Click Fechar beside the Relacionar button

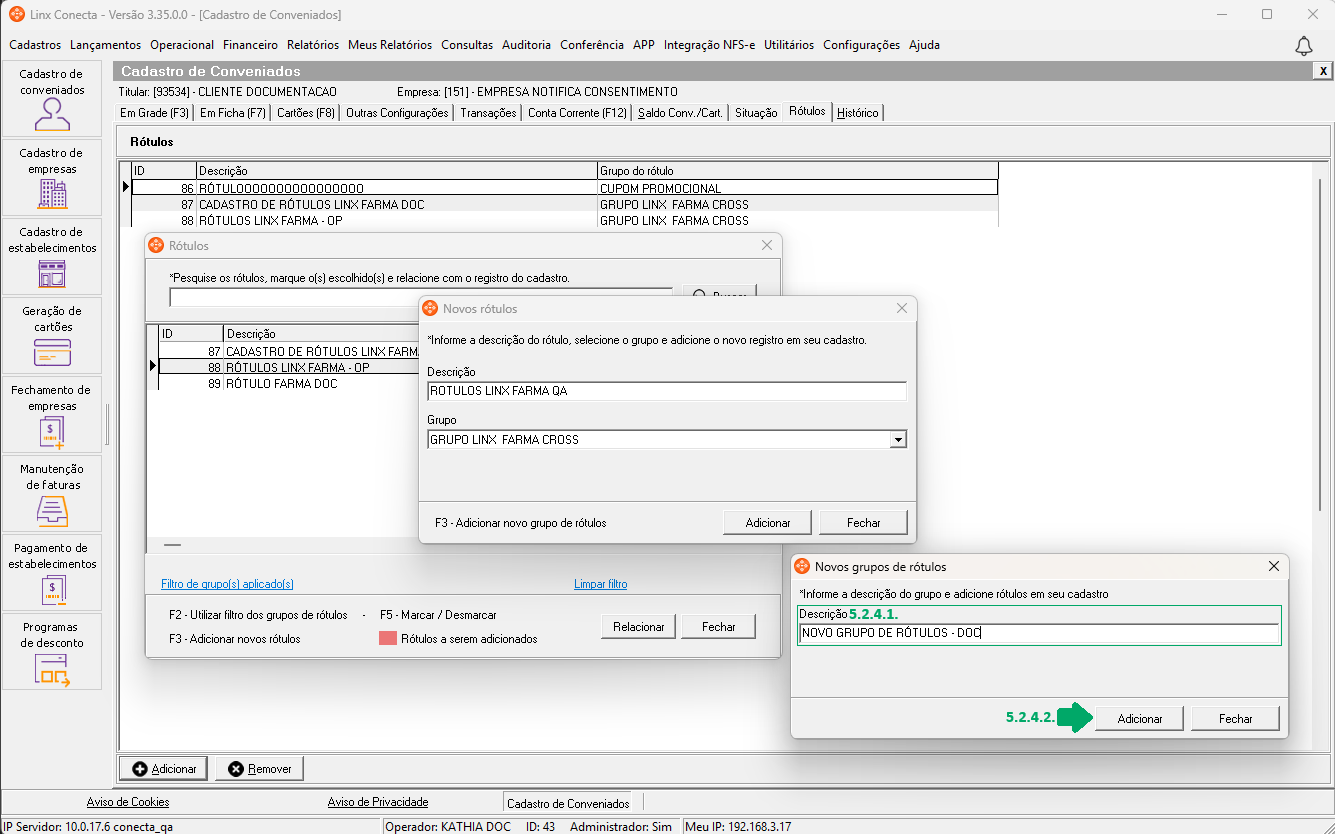719,627
